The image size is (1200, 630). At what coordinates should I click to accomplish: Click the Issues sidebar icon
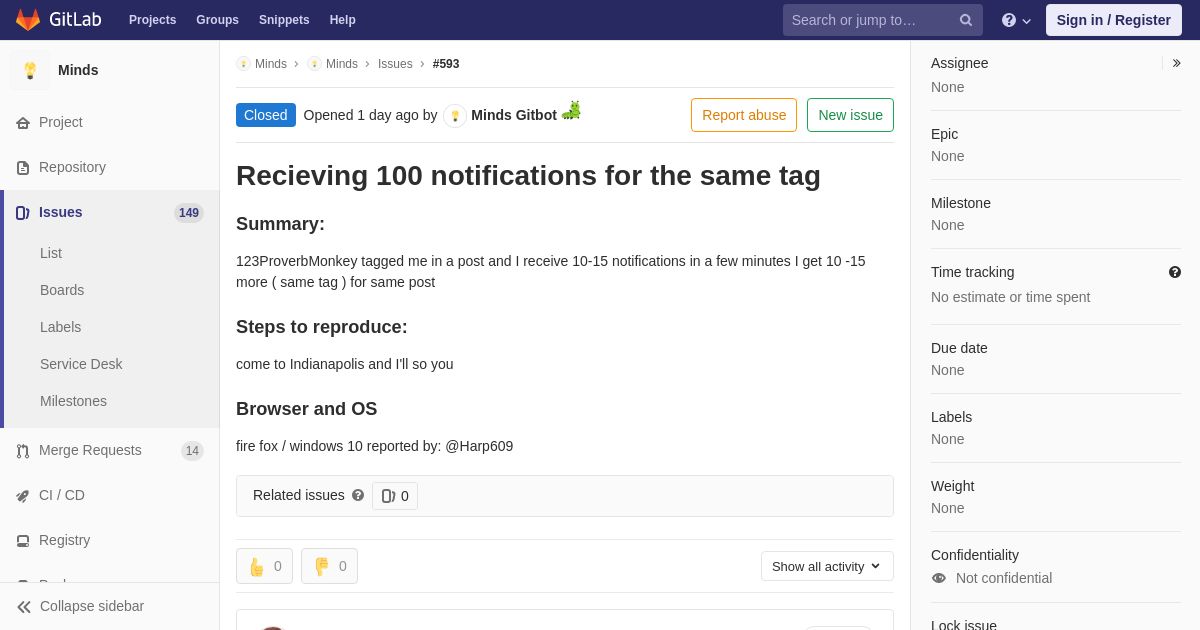pyautogui.click(x=23, y=213)
